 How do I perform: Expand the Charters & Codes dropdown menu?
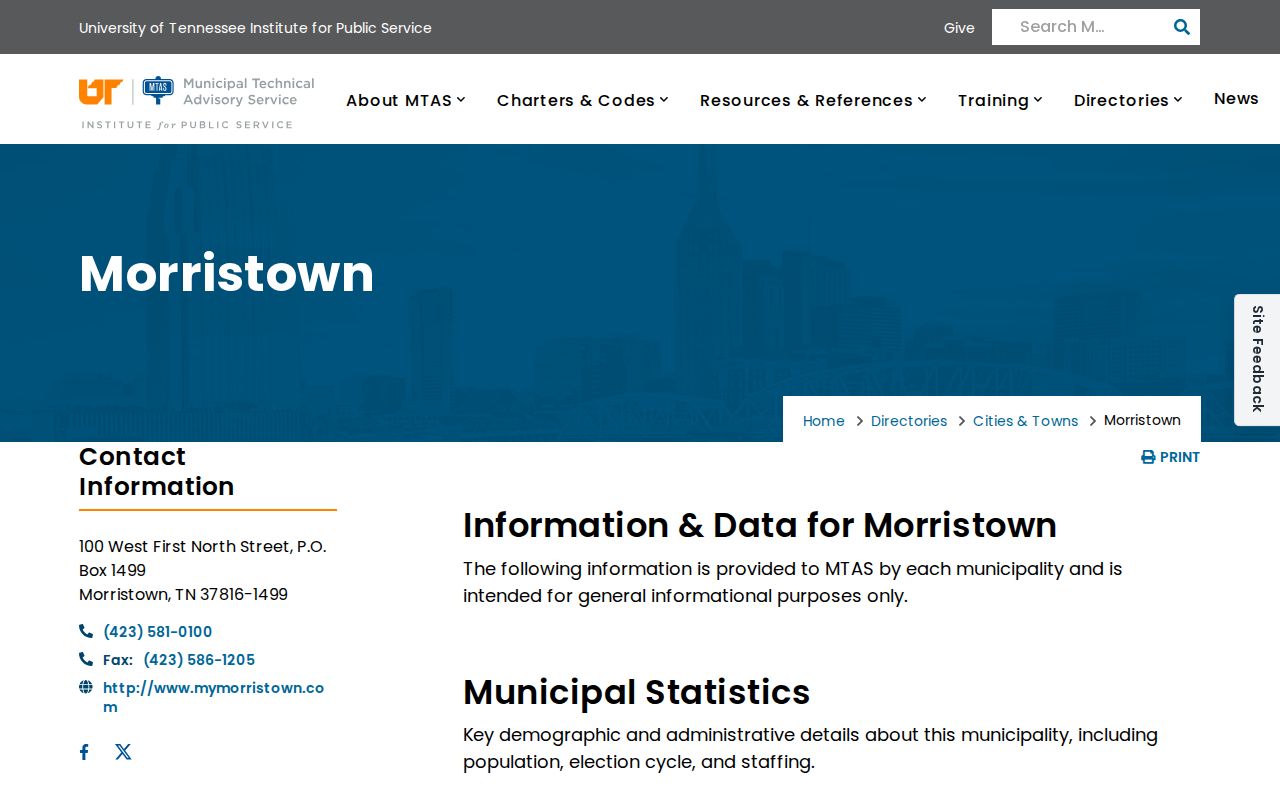click(x=583, y=100)
